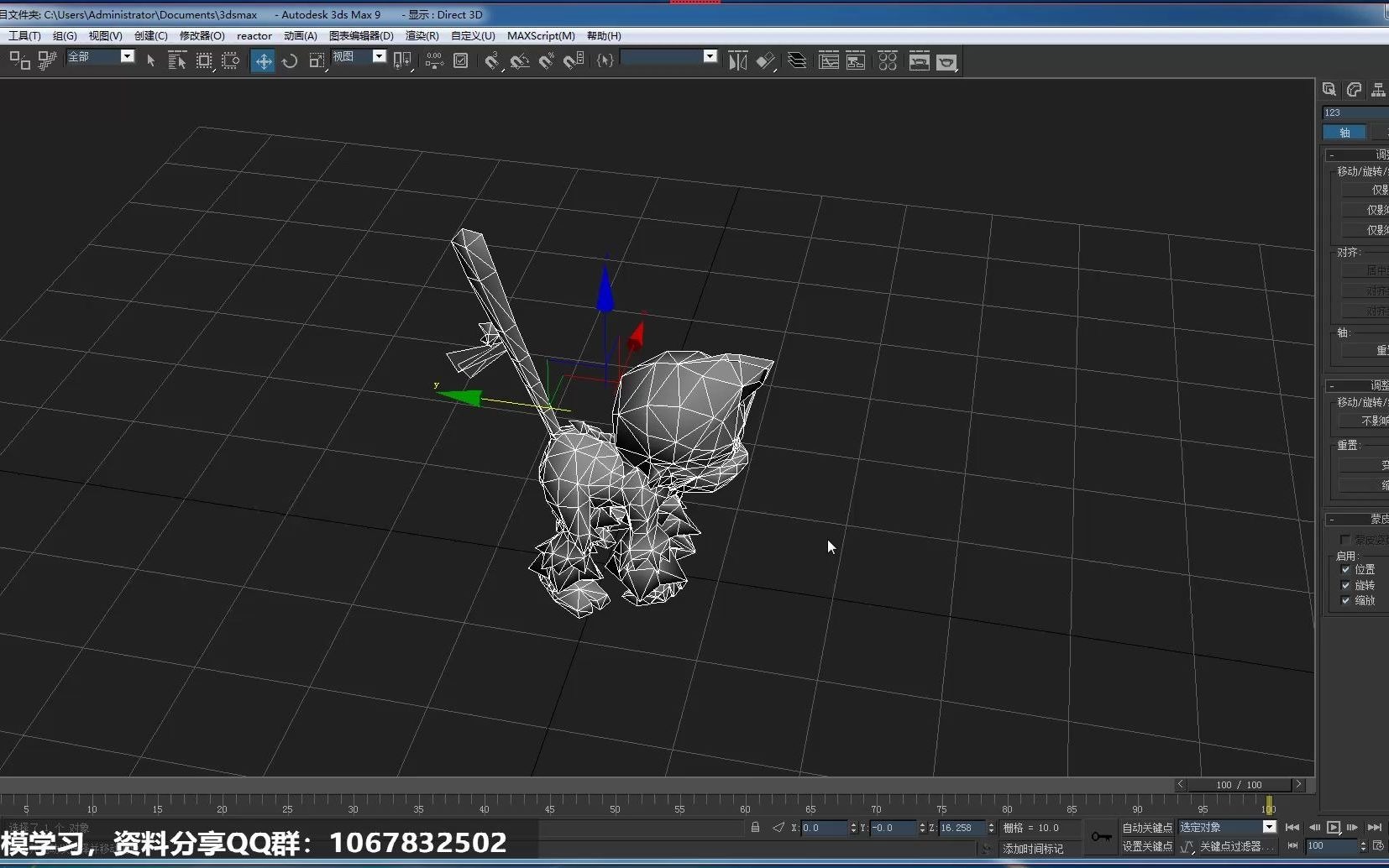Open Select by Name dialog

tap(177, 60)
